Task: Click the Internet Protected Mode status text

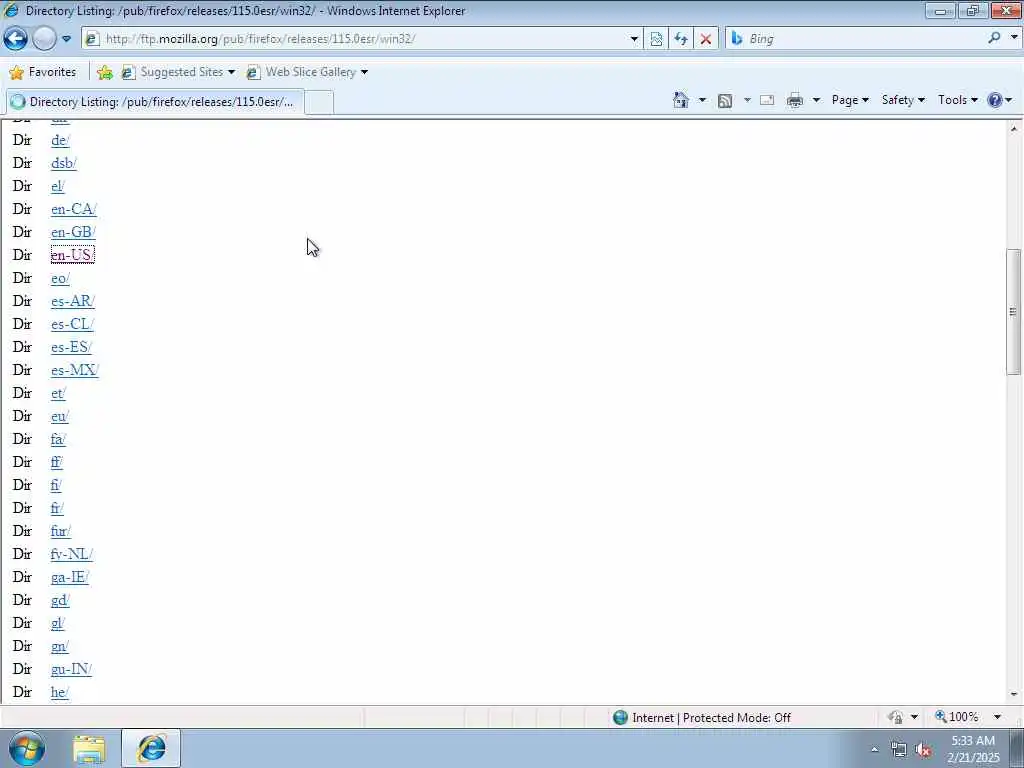Action: point(711,718)
